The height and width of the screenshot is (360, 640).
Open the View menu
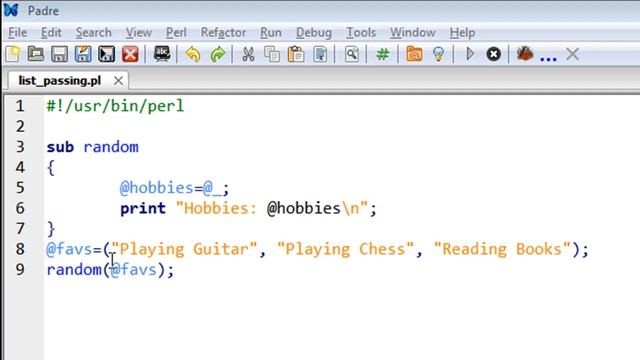click(x=139, y=33)
